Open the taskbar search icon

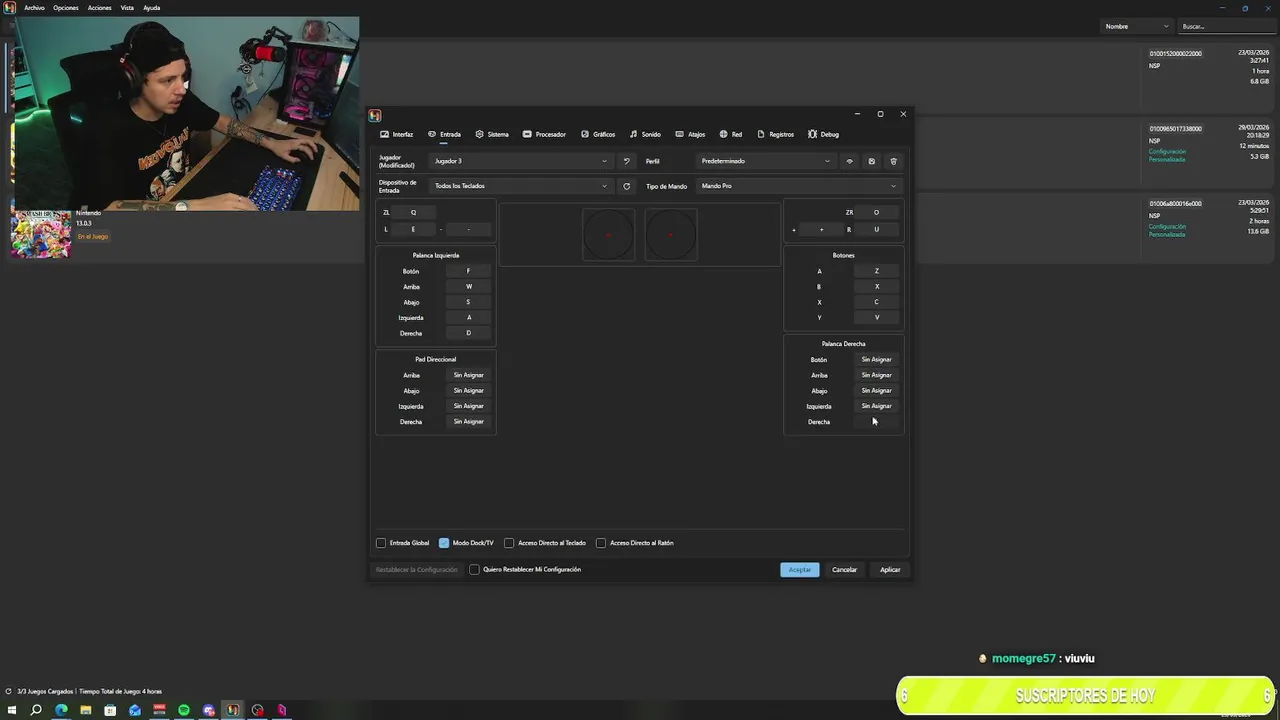(36, 710)
